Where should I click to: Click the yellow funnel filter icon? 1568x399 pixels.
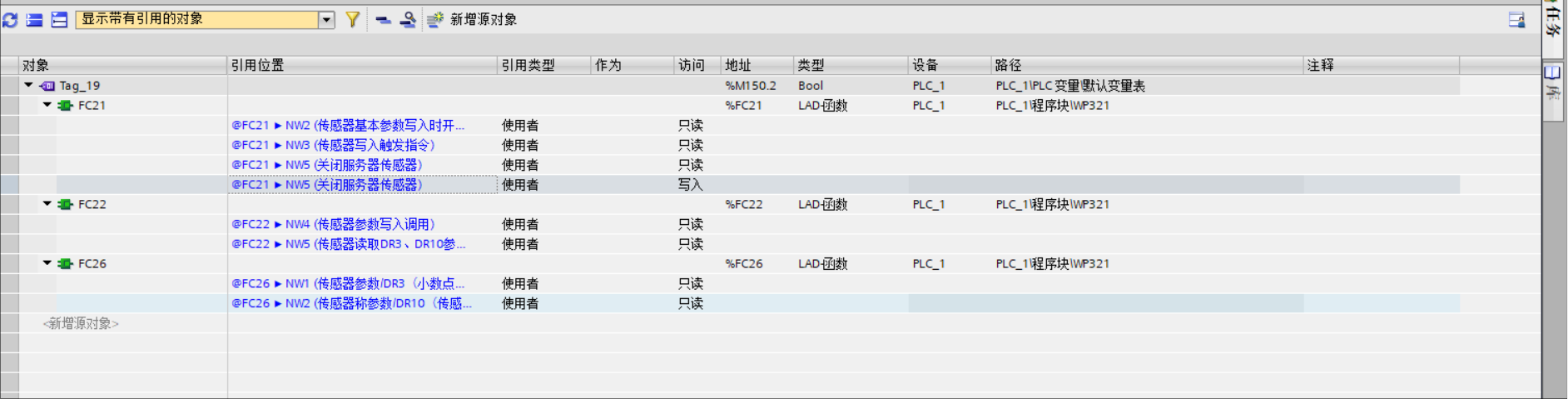click(x=353, y=19)
